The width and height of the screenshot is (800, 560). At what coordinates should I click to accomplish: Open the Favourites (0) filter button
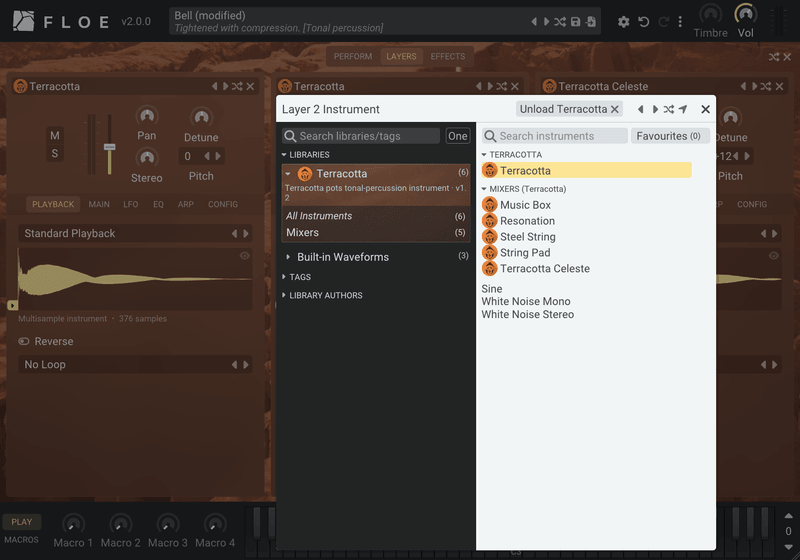coord(669,136)
